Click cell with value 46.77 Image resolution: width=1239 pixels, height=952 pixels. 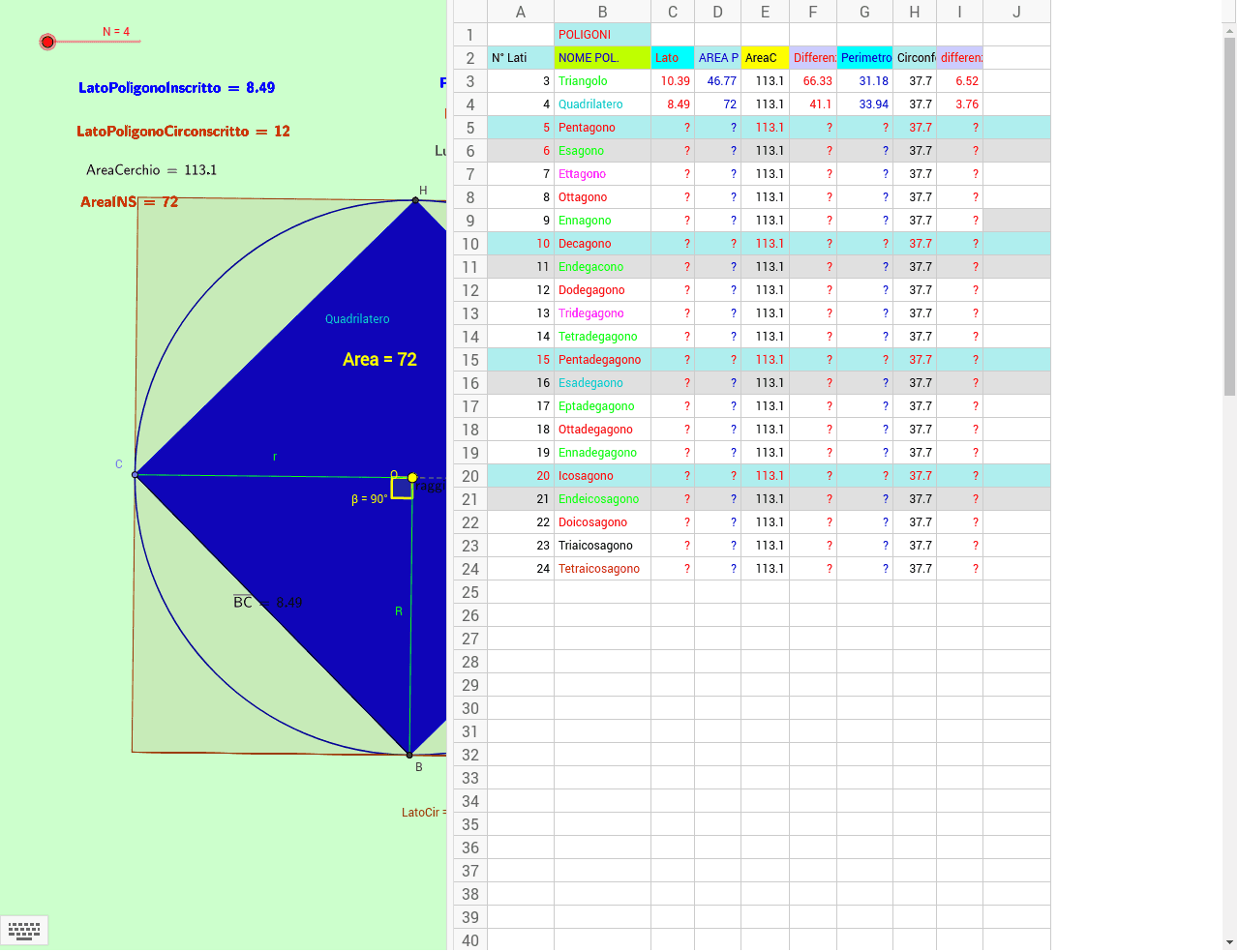point(718,81)
